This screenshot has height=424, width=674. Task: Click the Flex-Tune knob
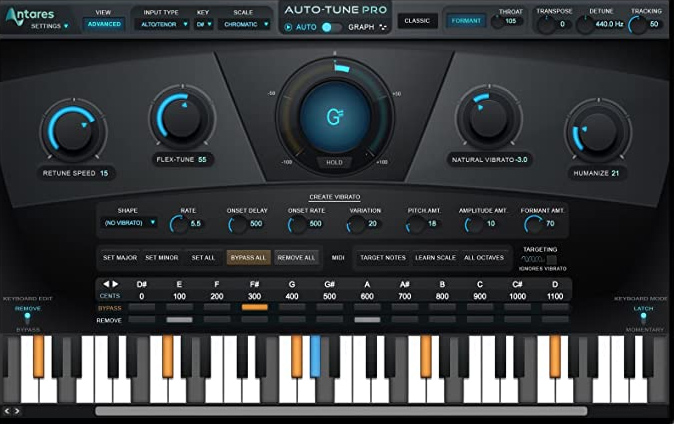[x=182, y=117]
